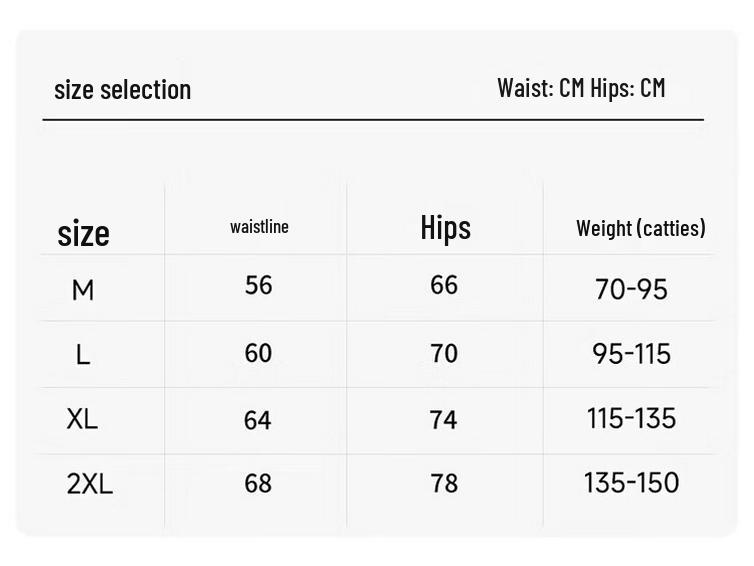Click the 135-150 weight range cell
This screenshot has width=754, height=566.
[631, 483]
